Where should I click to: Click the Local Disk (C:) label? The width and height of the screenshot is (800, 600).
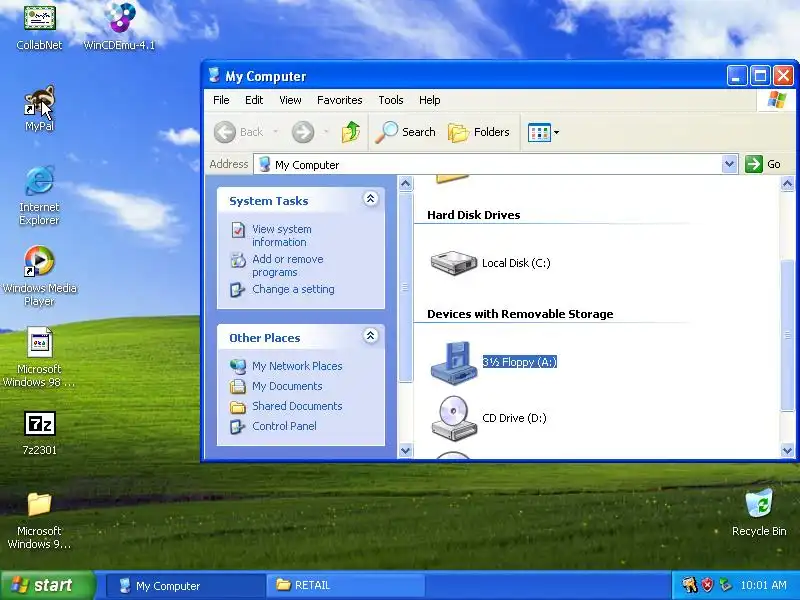516,263
